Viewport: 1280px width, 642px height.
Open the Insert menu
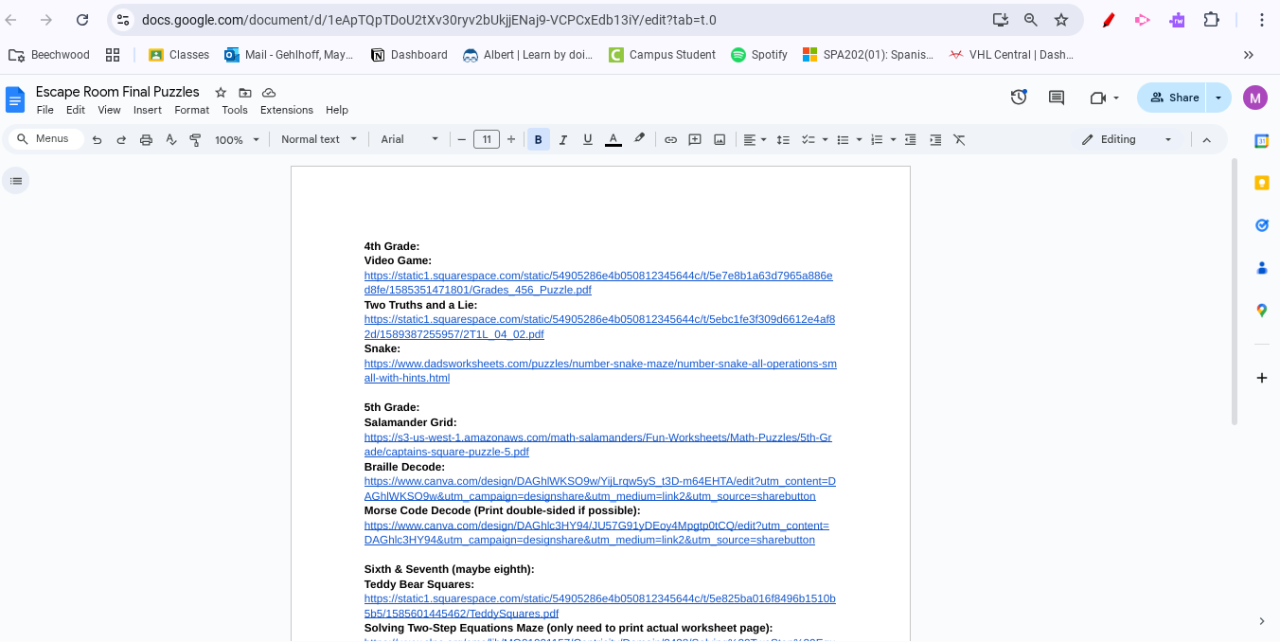pyautogui.click(x=147, y=110)
